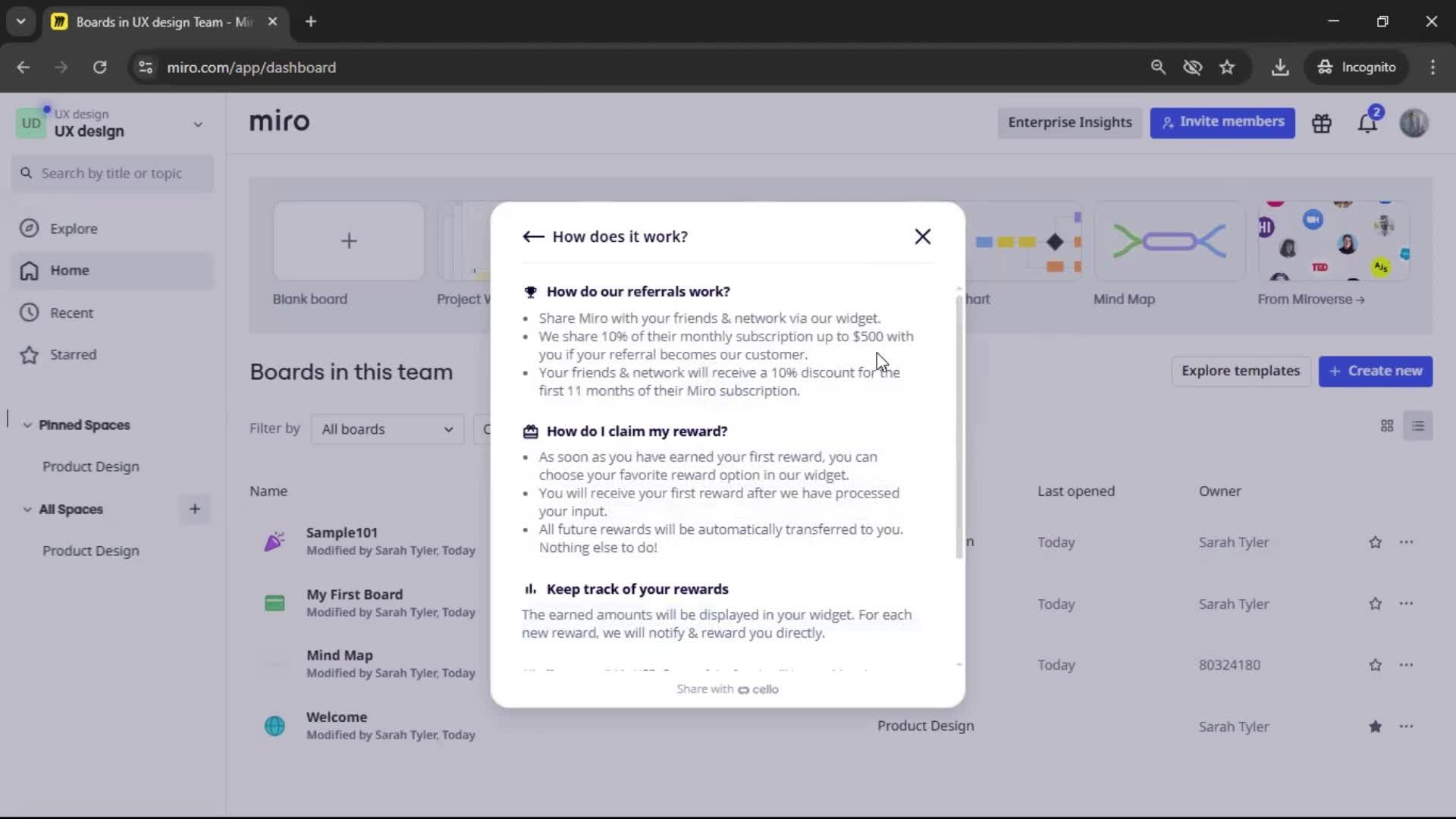Open the Welcome board
Viewport: 1456px width, 819px height.
pyautogui.click(x=337, y=717)
